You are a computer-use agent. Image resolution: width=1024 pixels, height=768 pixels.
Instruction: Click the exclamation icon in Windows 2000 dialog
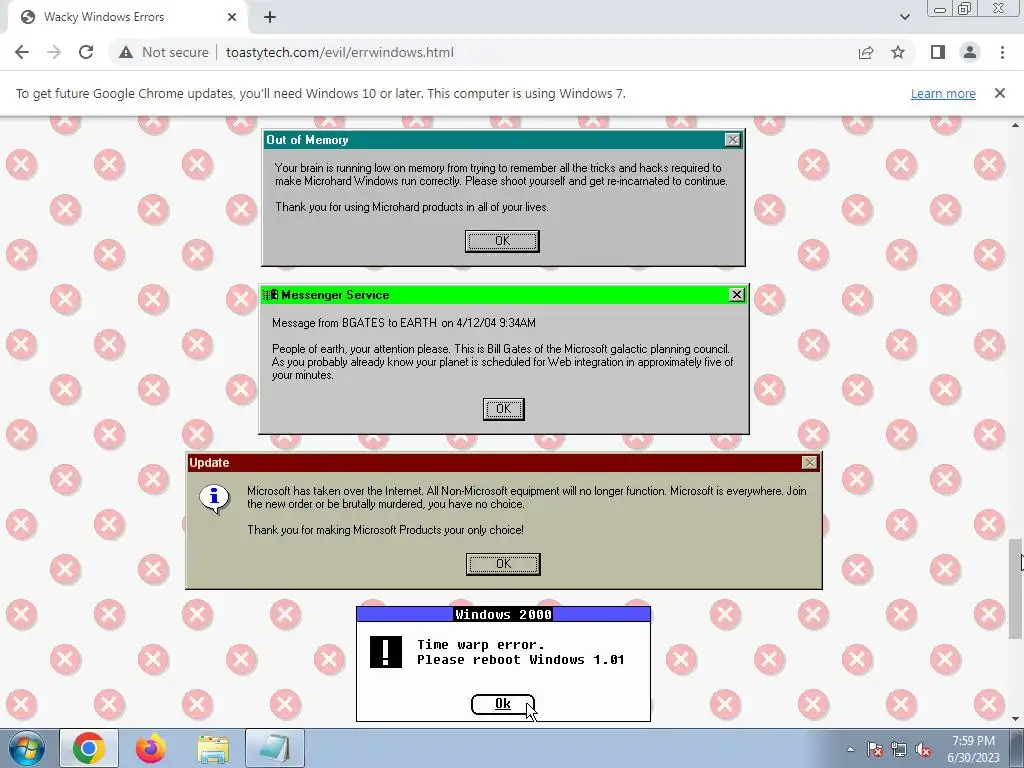(386, 652)
